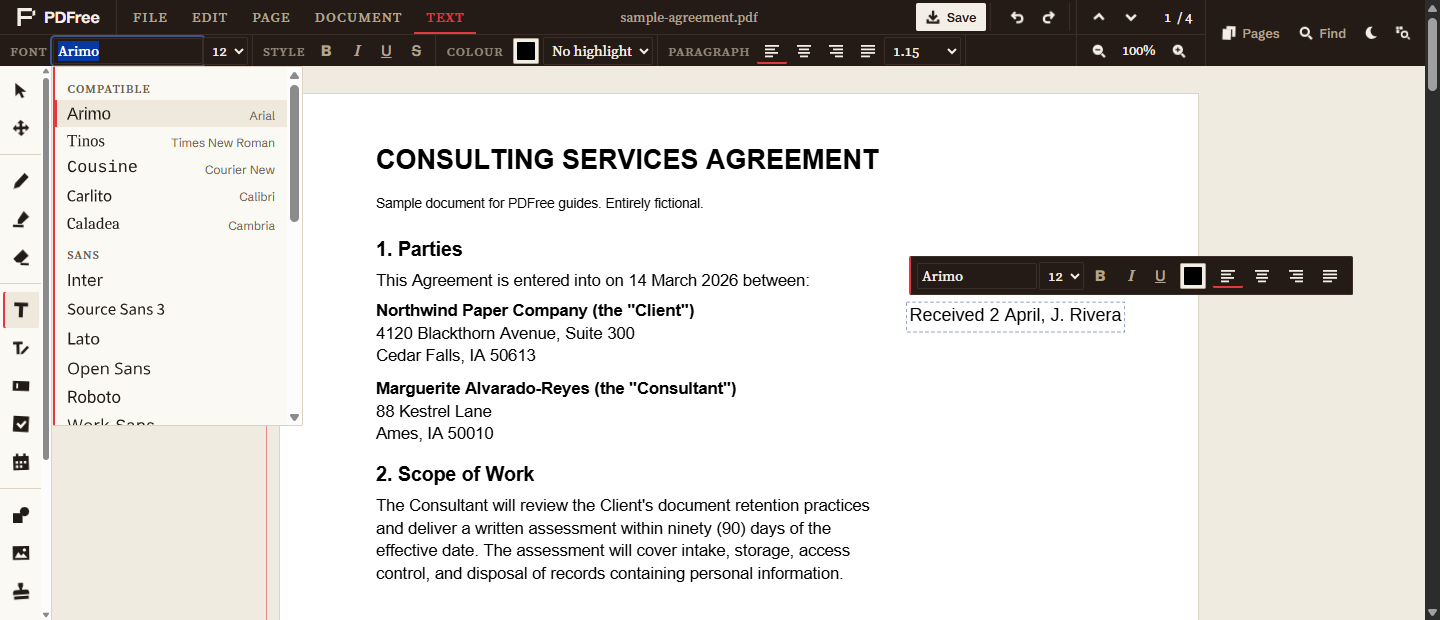
Task: Choose Roboto from the font list
Action: coord(171,397)
